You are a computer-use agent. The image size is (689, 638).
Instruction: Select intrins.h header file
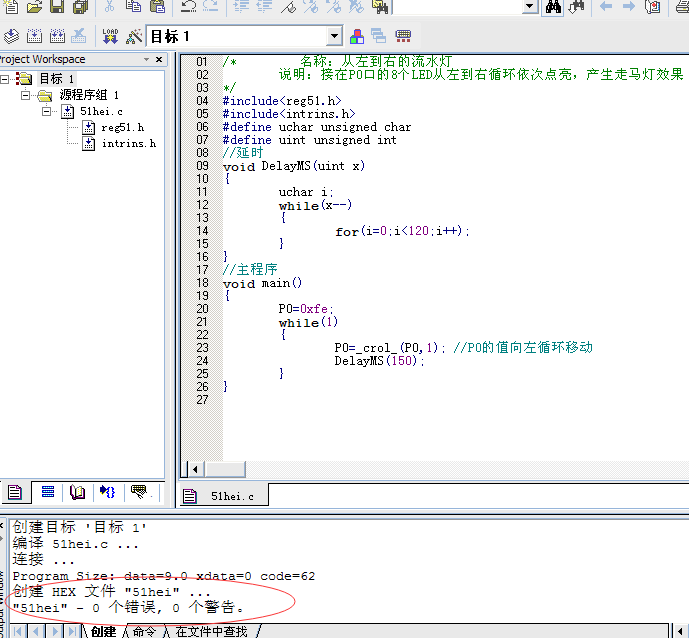click(x=129, y=144)
